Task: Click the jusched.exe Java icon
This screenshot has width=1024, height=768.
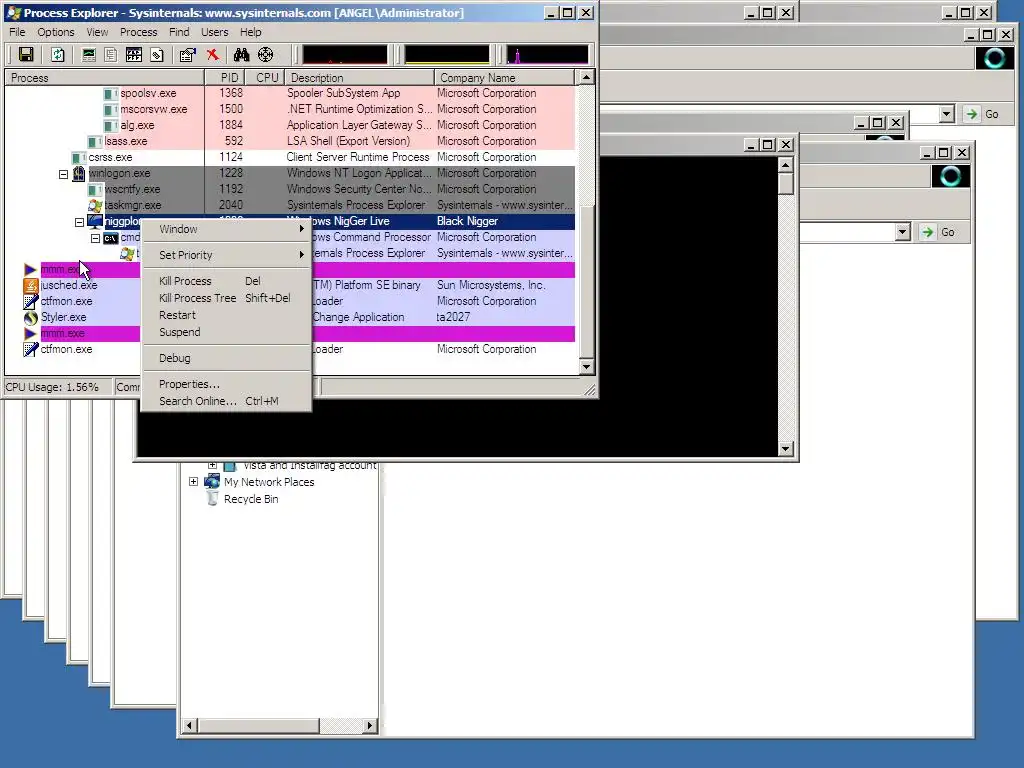Action: (31, 285)
